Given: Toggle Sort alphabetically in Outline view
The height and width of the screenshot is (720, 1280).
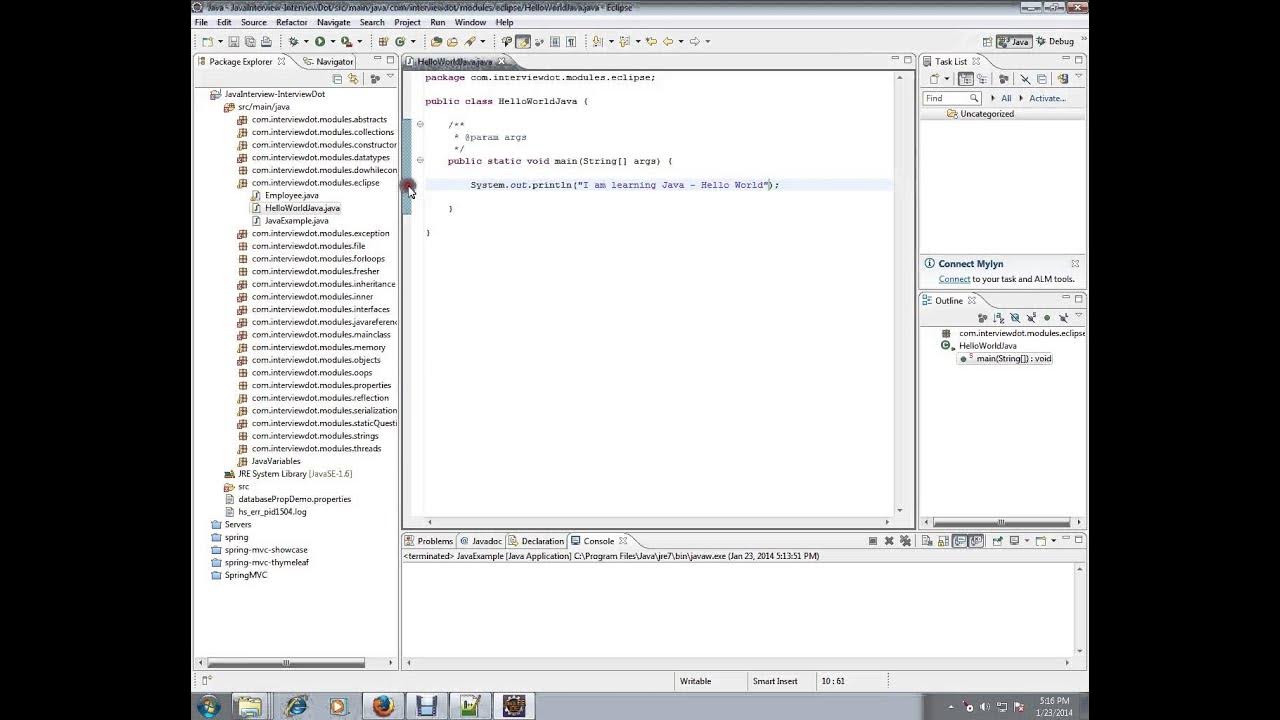Looking at the screenshot, I should click(x=998, y=318).
